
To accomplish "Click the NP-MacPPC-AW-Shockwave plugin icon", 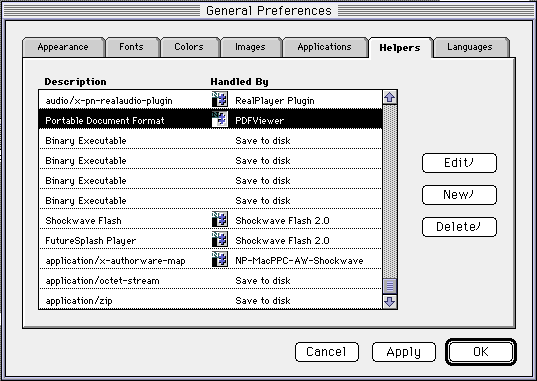I will (220, 259).
